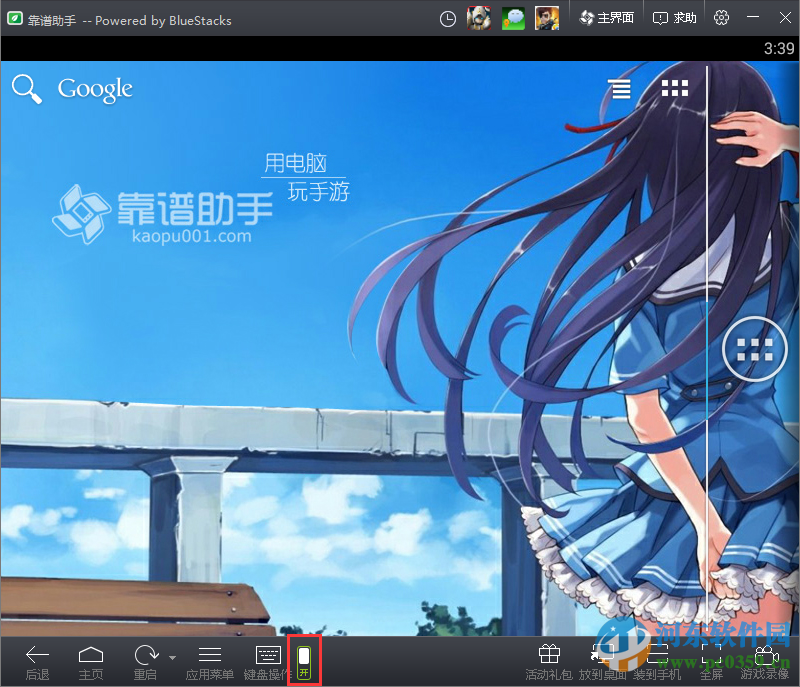Open settings gear in title bar

pyautogui.click(x=721, y=18)
